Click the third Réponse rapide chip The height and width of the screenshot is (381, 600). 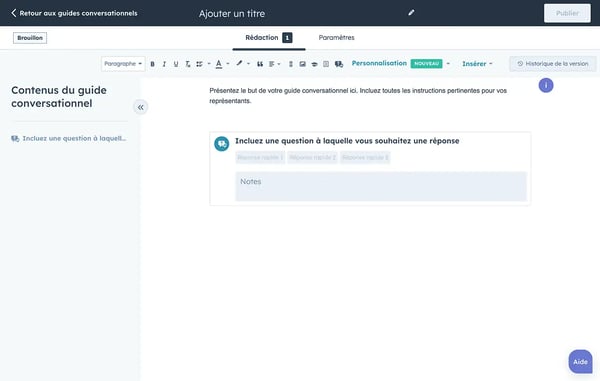pos(365,158)
